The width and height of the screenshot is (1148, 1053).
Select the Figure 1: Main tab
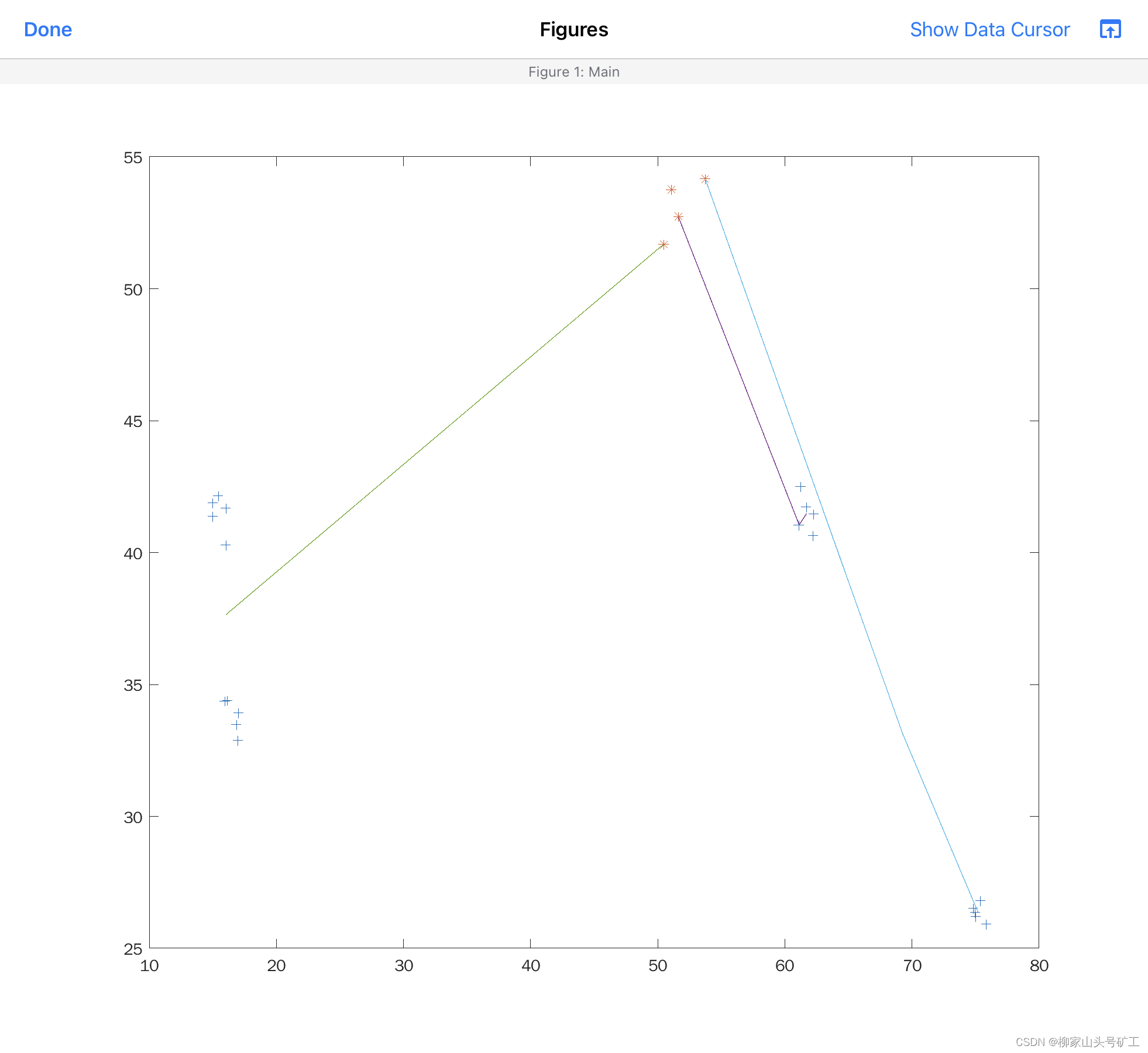[x=573, y=71]
